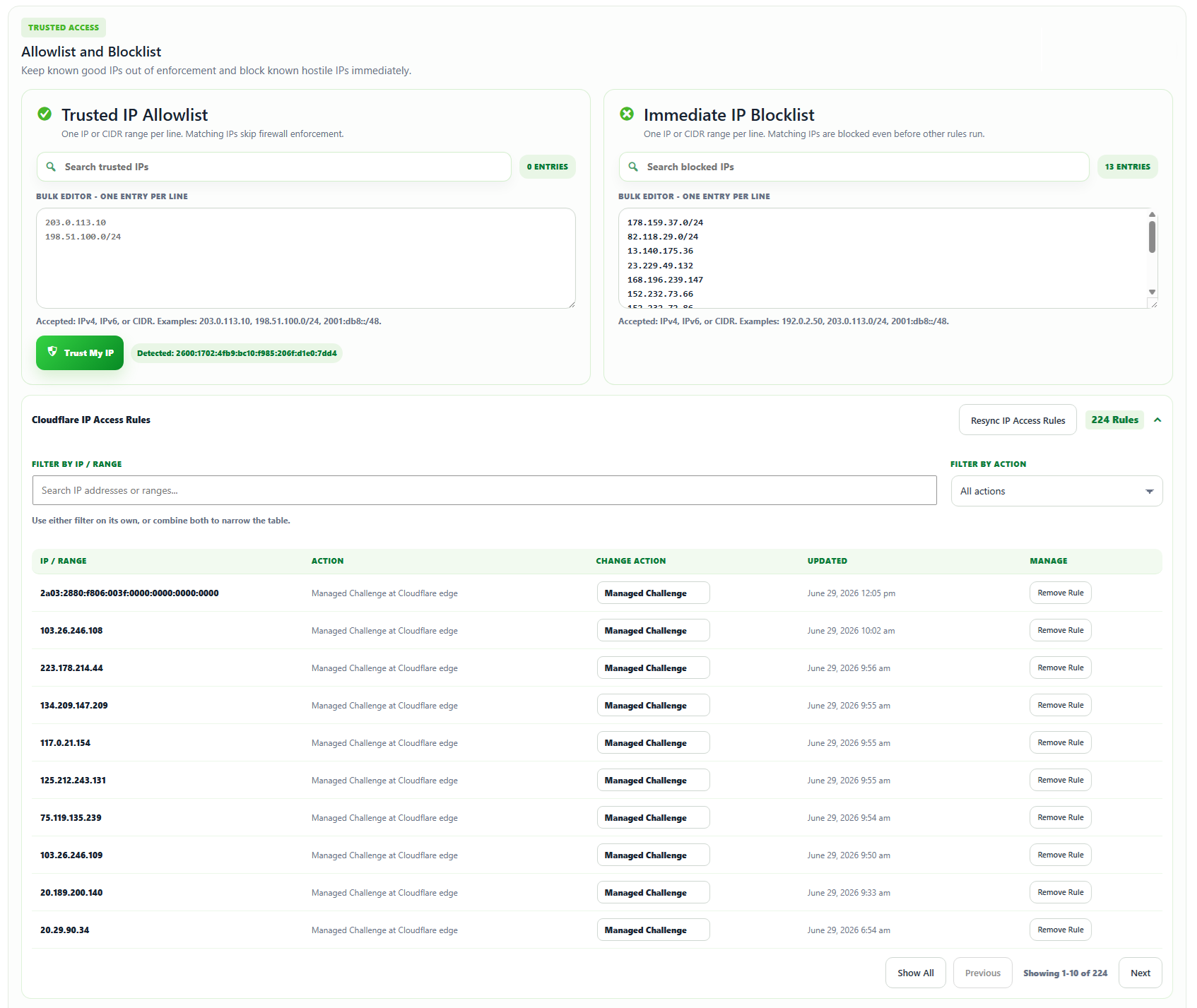Open Change Action dropdown for 2a03:2880:f806:003f row
1197x1008 pixels.
point(653,593)
